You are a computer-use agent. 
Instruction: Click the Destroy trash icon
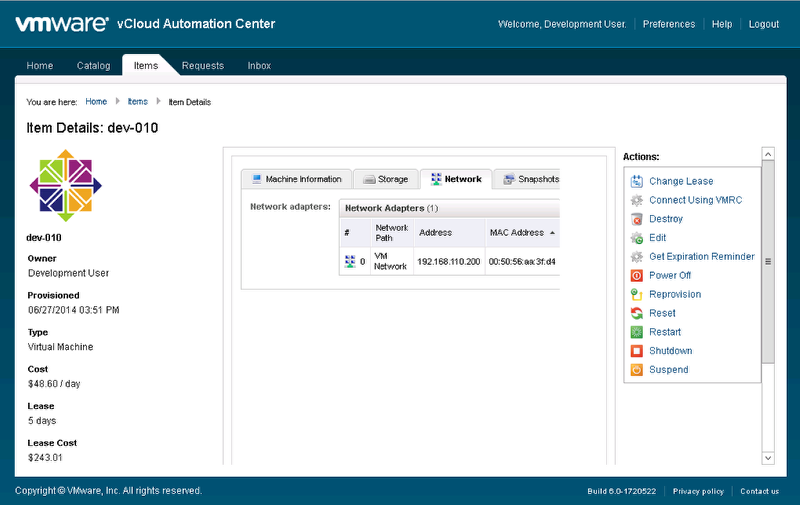(636, 219)
